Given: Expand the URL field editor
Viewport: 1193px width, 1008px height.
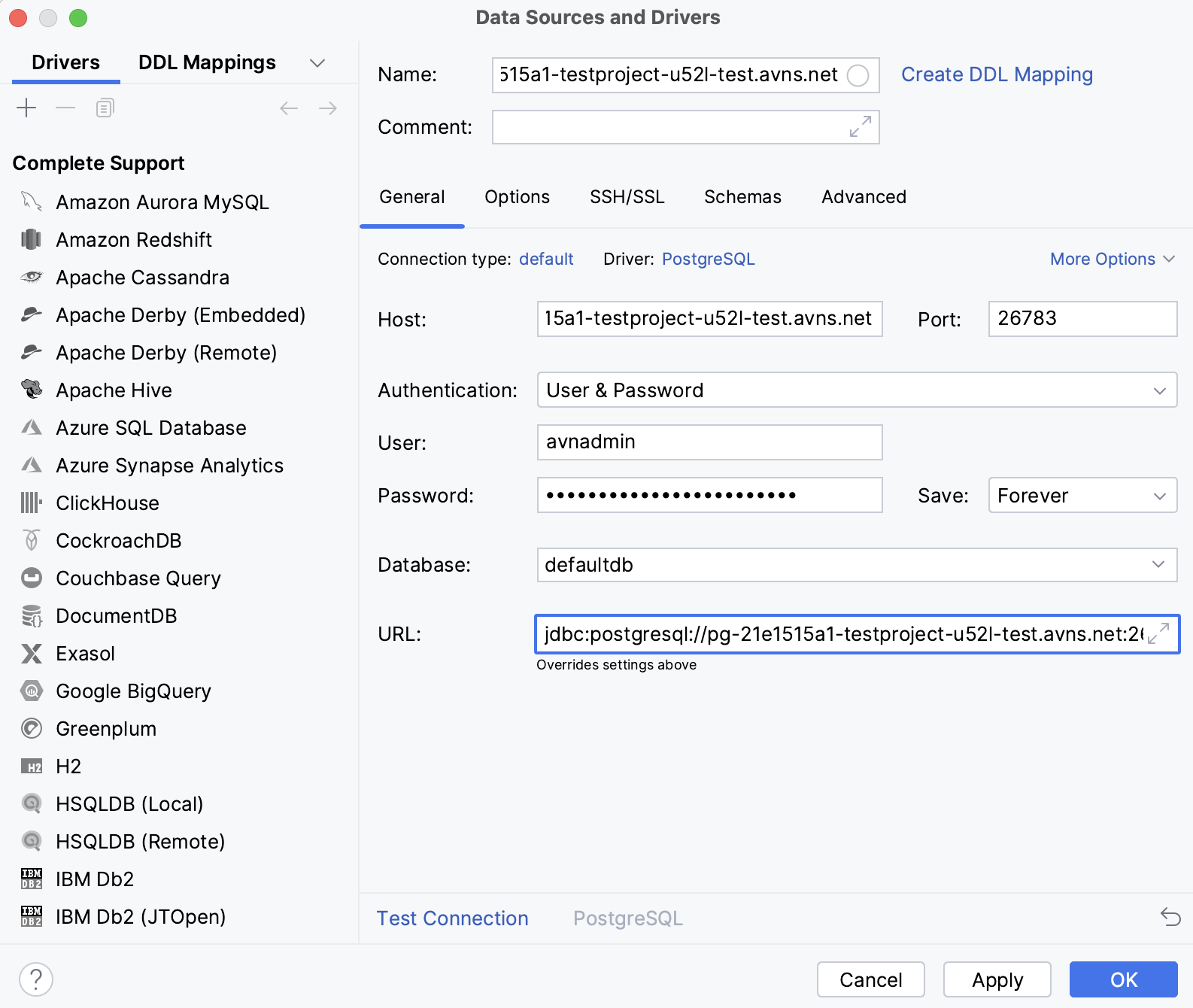Looking at the screenshot, I should click(x=1159, y=633).
